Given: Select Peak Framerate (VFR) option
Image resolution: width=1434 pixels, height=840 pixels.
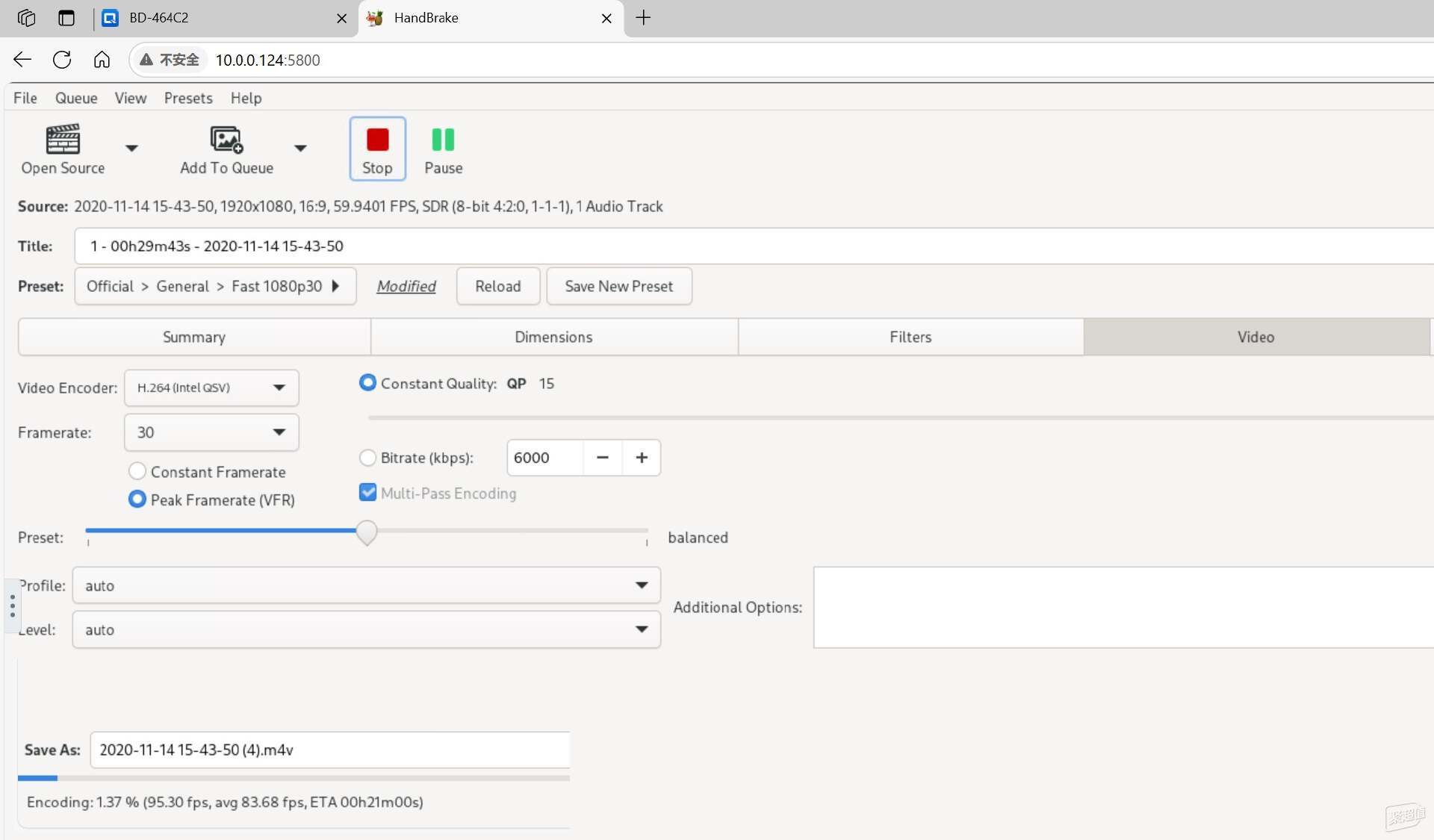Looking at the screenshot, I should coord(137,499).
